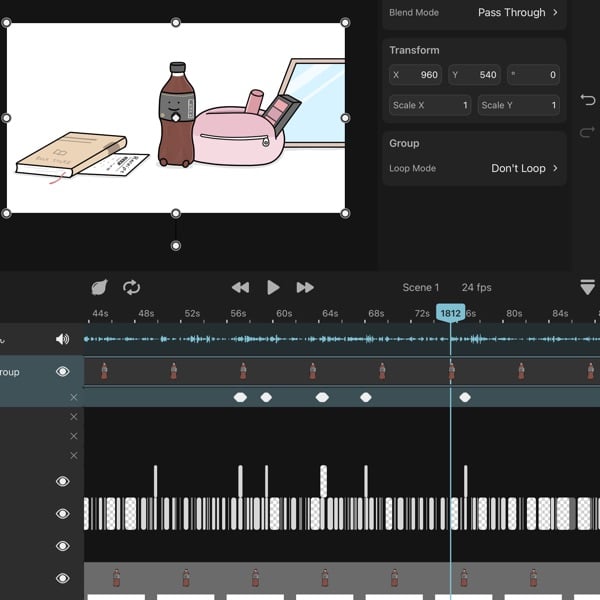The image size is (600, 600).
Task: Hide the group layer with its eye icon
Action: (63, 372)
